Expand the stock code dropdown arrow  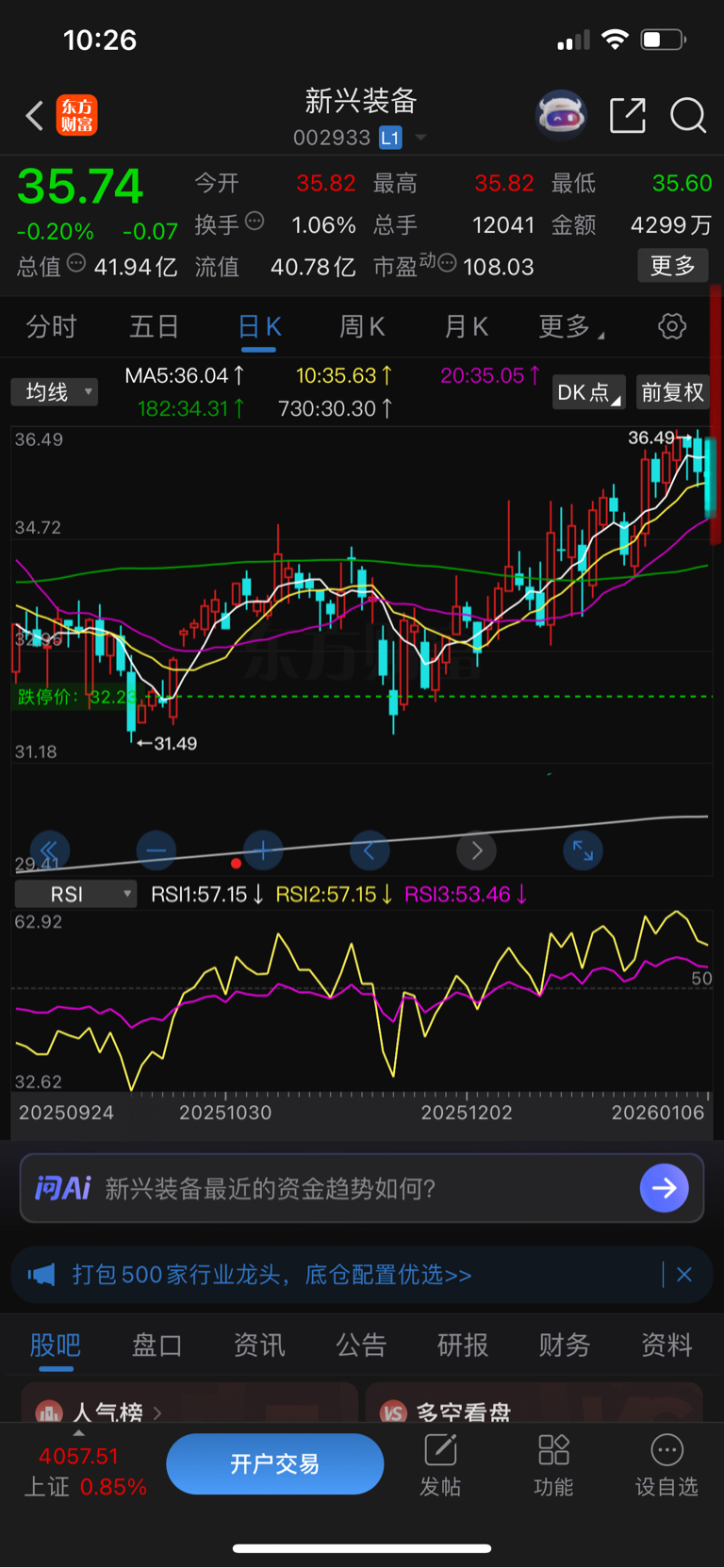[420, 138]
